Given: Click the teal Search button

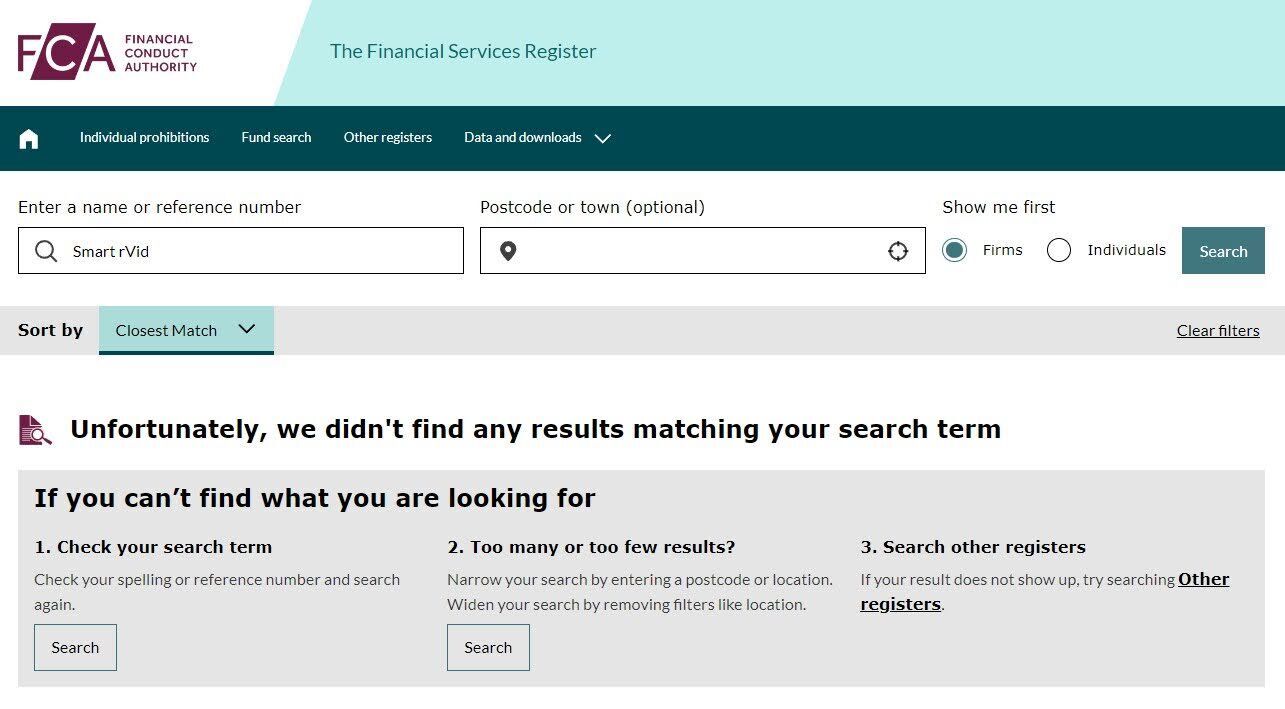Looking at the screenshot, I should point(1223,251).
